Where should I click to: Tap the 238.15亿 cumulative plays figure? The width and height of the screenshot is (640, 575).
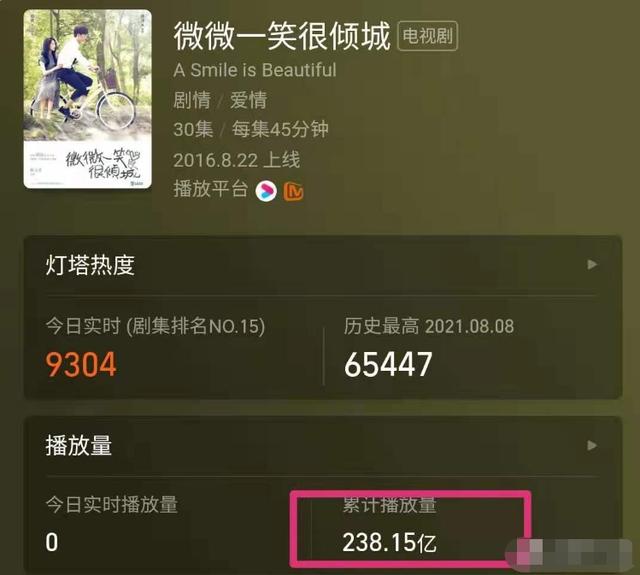coord(389,543)
